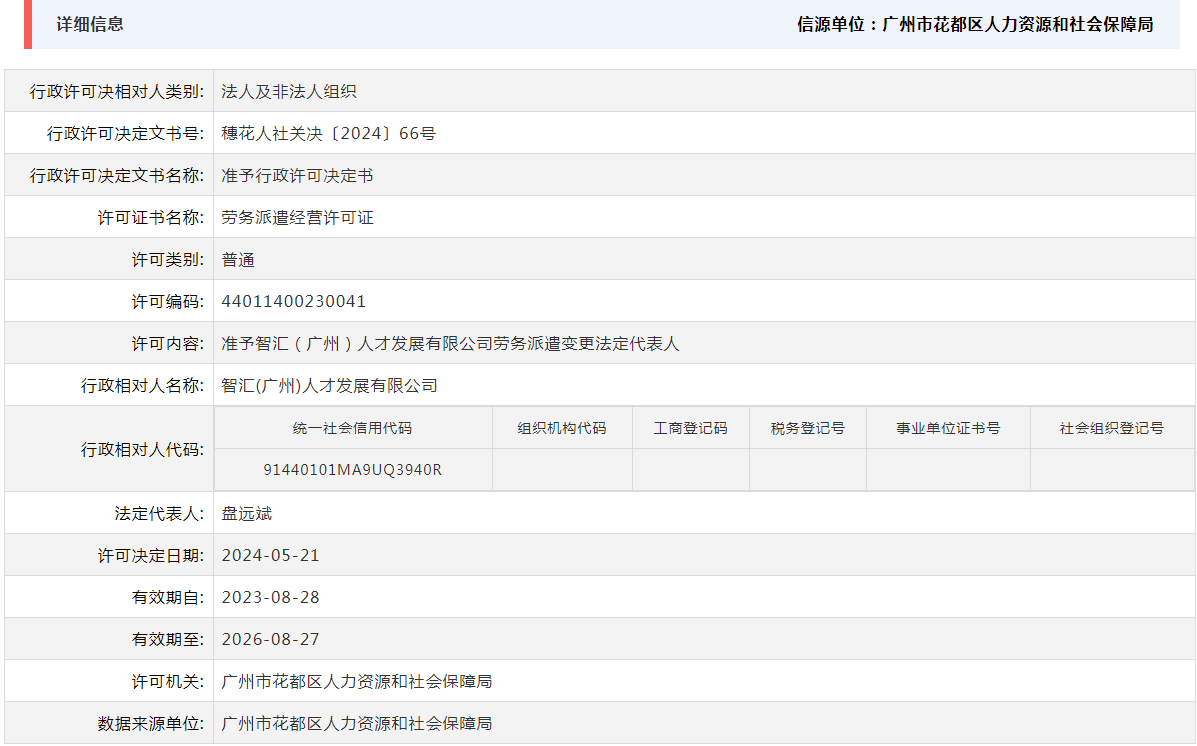The height and width of the screenshot is (746, 1197).
Task: Click the 税务登记号 column header
Action: tap(808, 428)
